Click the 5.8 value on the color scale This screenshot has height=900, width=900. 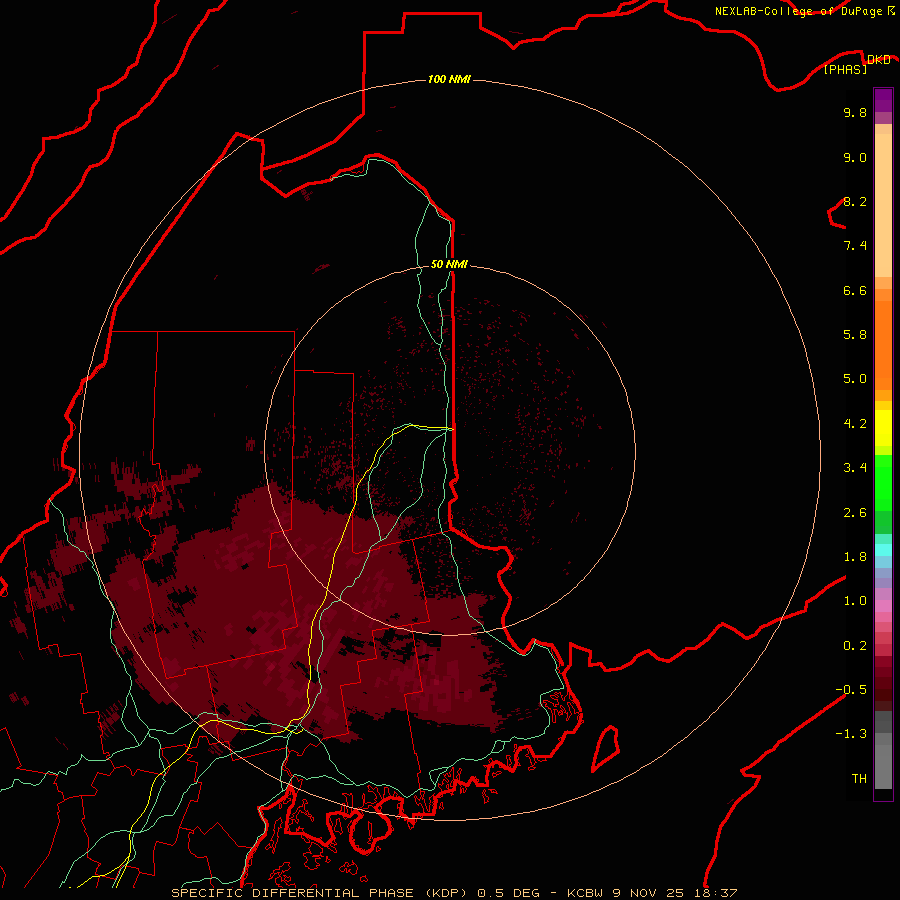[x=855, y=335]
